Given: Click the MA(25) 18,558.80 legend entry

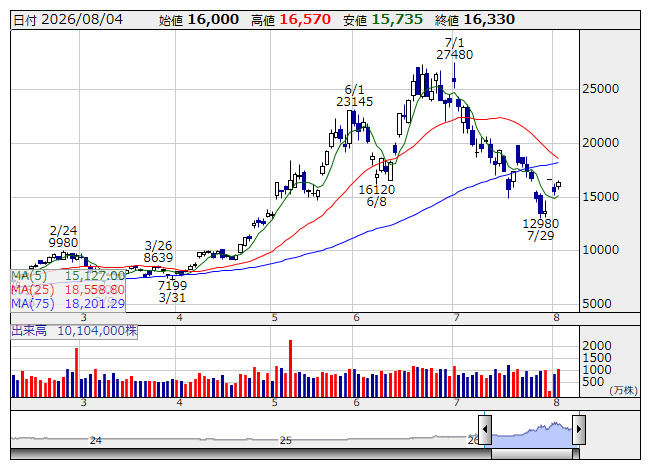Looking at the screenshot, I should [68, 290].
